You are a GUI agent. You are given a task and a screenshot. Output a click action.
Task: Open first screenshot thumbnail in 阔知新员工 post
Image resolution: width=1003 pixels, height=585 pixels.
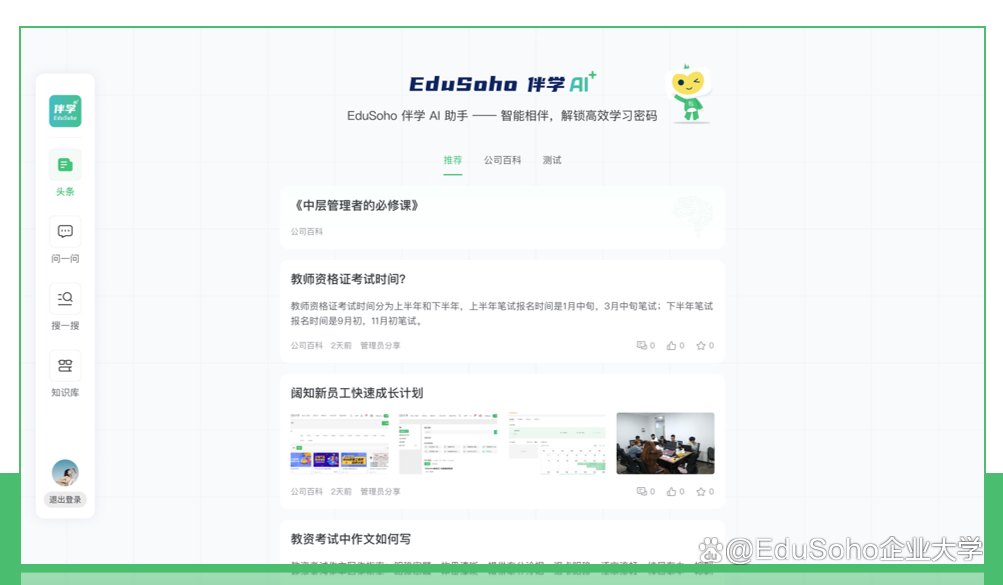pyautogui.click(x=340, y=443)
